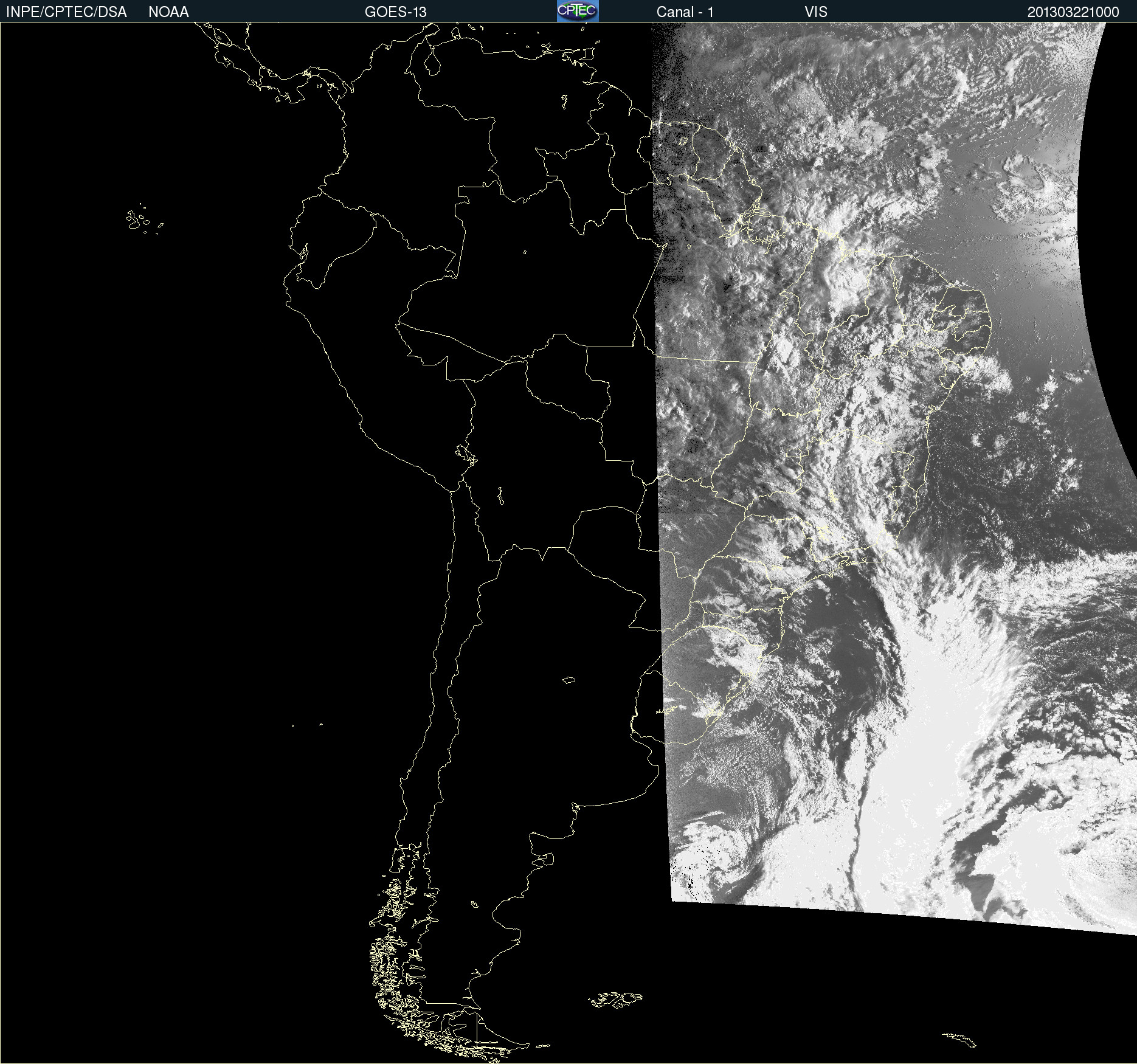Click Lake Titicaca outline
Viewport: 1137px width, 1064px height.
coord(466,454)
